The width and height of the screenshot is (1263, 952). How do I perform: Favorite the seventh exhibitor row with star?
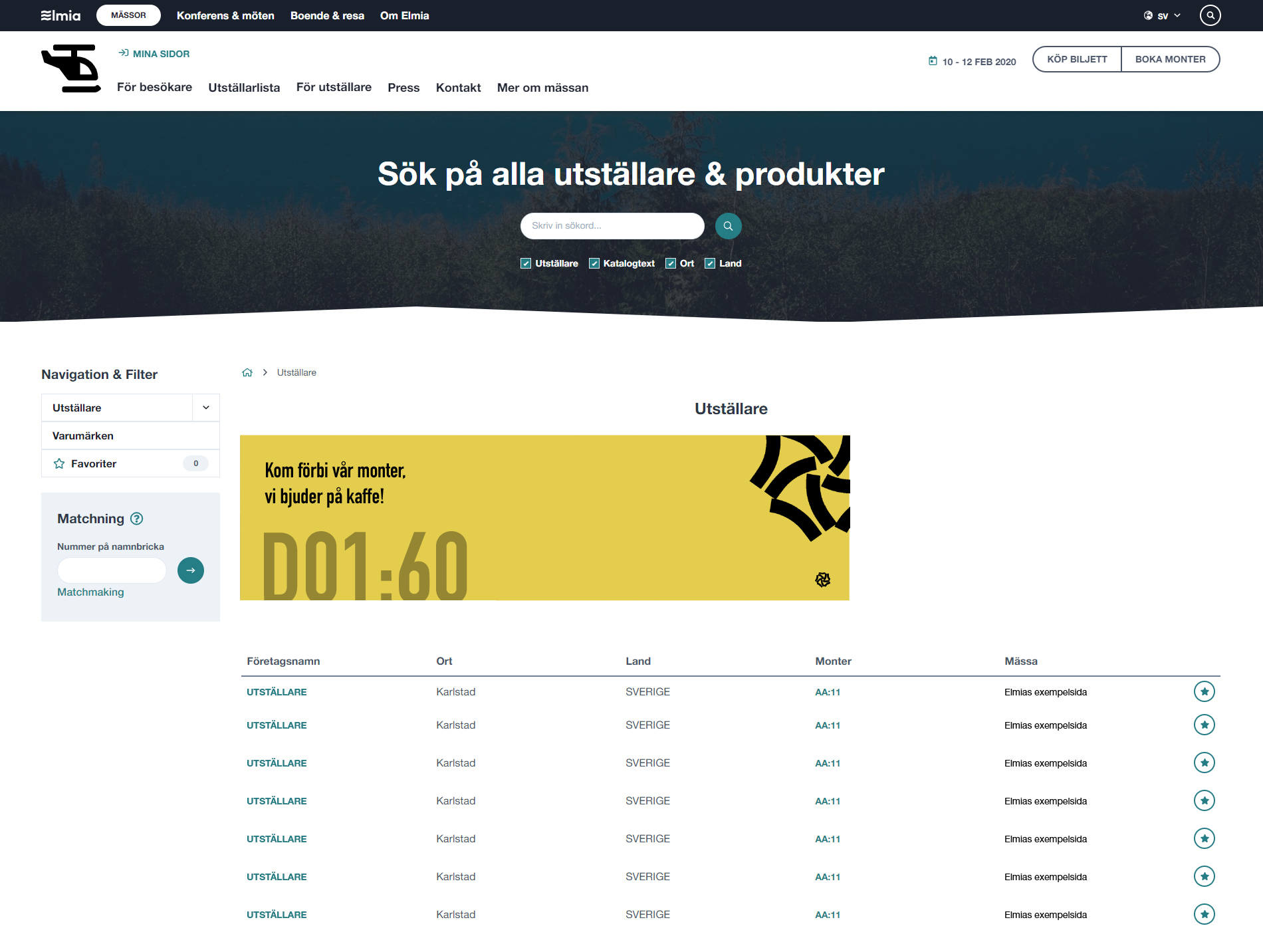tap(1204, 914)
